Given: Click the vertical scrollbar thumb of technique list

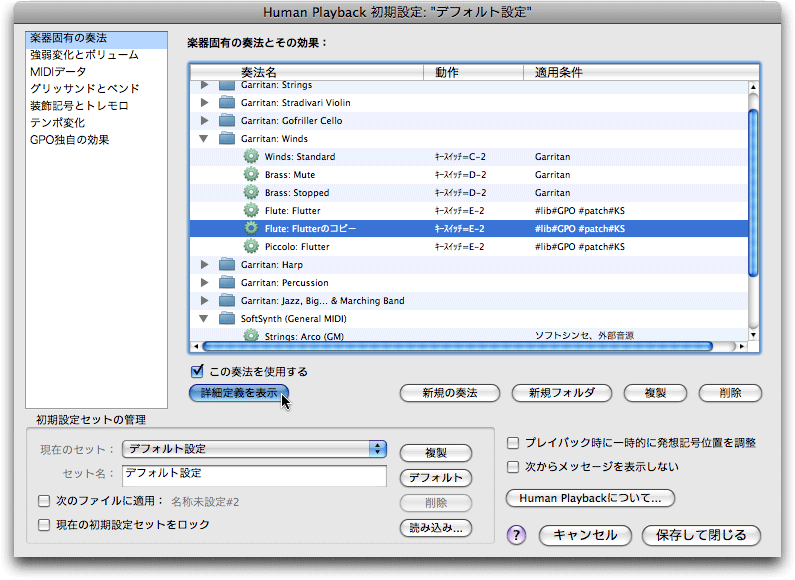Looking at the screenshot, I should tap(753, 193).
